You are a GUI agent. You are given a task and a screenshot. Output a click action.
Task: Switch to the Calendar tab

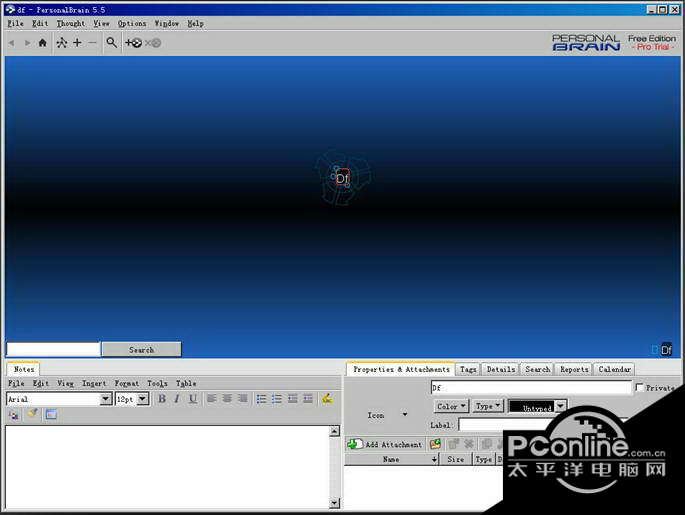614,370
